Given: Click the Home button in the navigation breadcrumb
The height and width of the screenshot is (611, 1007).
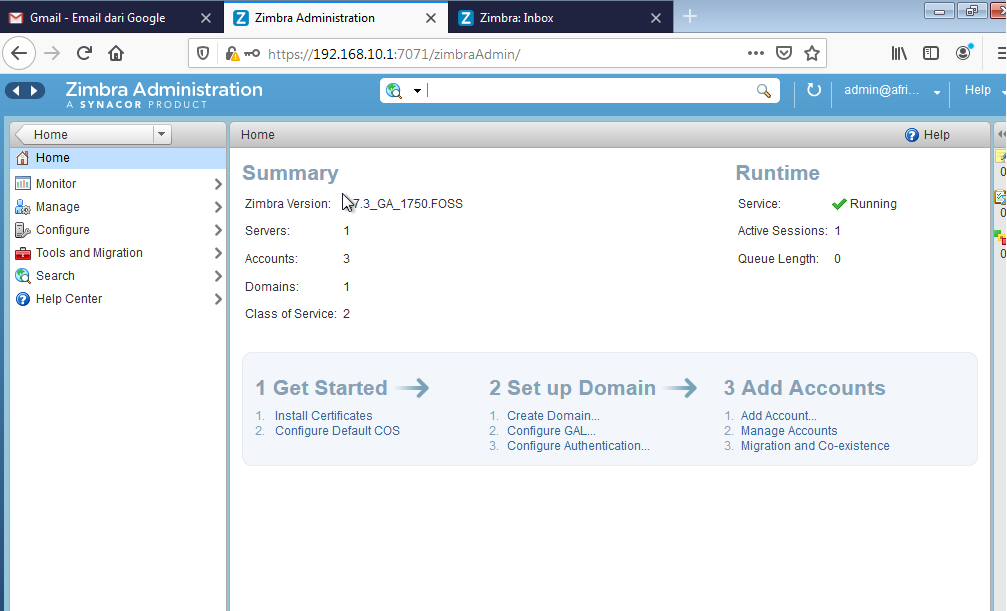Looking at the screenshot, I should click(x=83, y=134).
